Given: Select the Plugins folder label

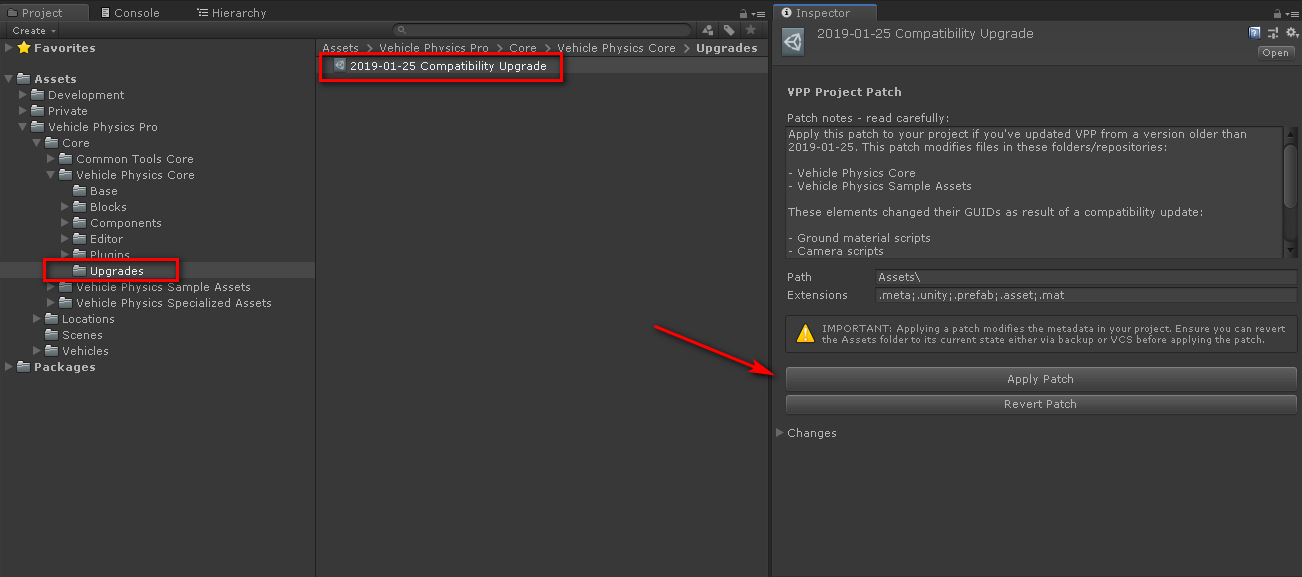Looking at the screenshot, I should [110, 255].
